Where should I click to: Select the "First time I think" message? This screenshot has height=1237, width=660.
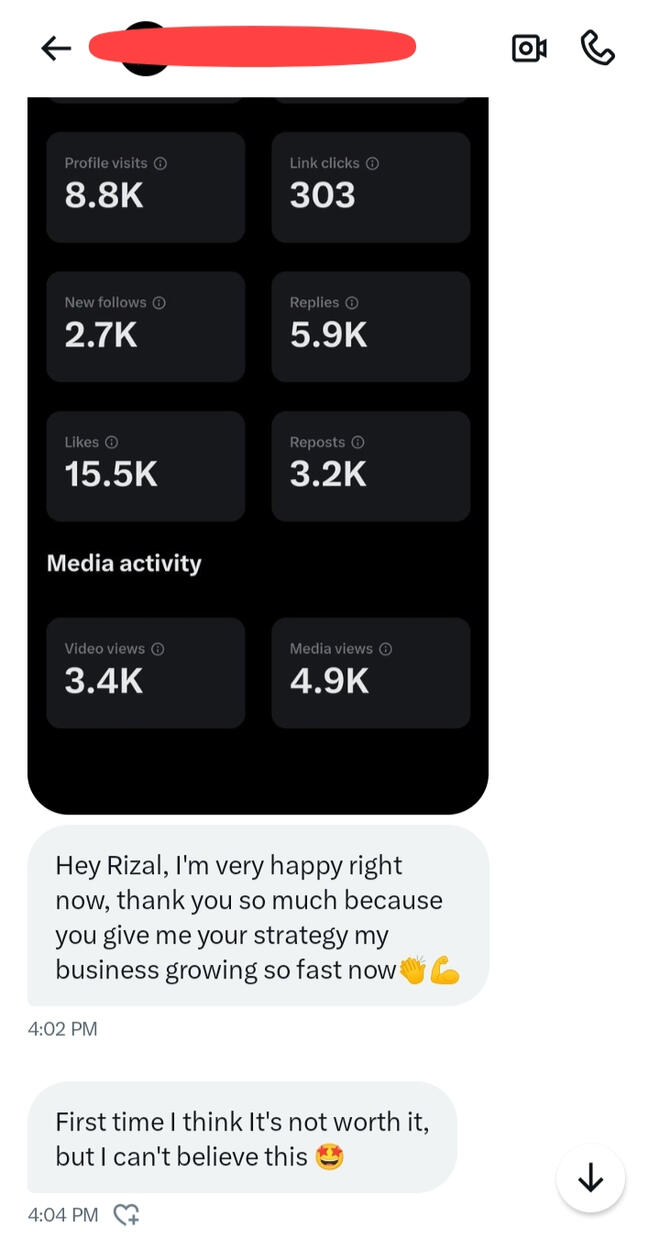pyautogui.click(x=242, y=1138)
